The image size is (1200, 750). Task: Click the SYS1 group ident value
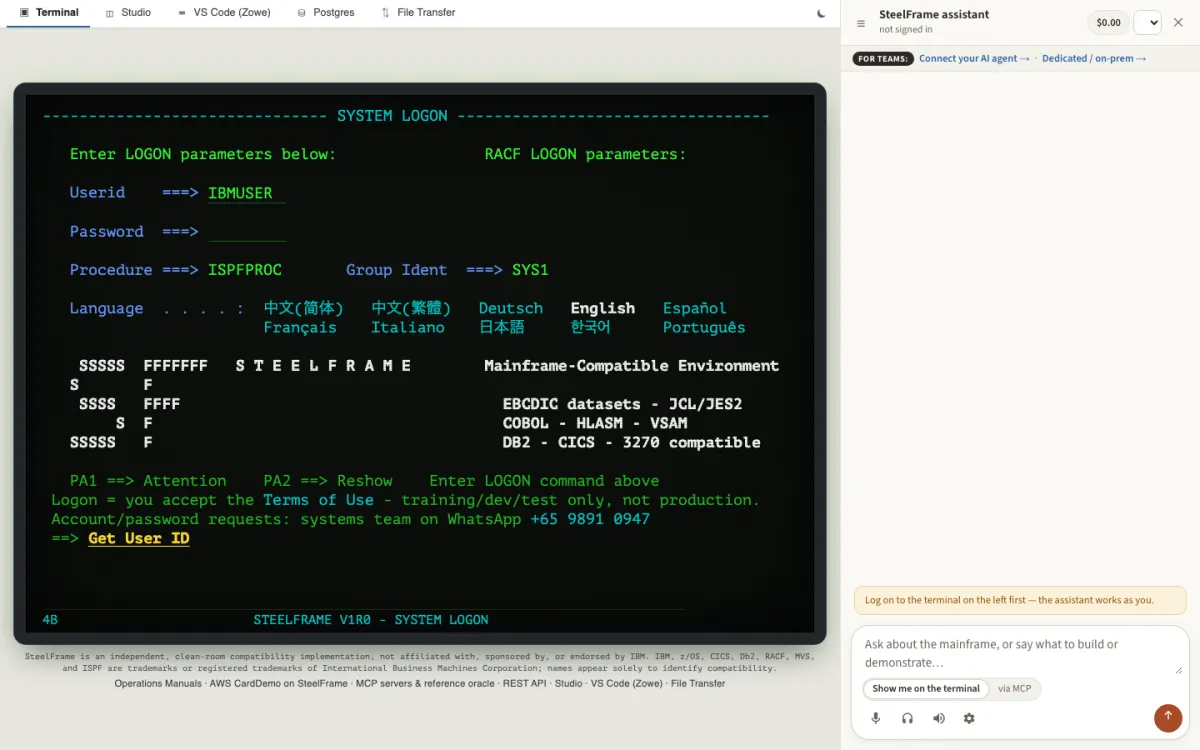(x=530, y=270)
